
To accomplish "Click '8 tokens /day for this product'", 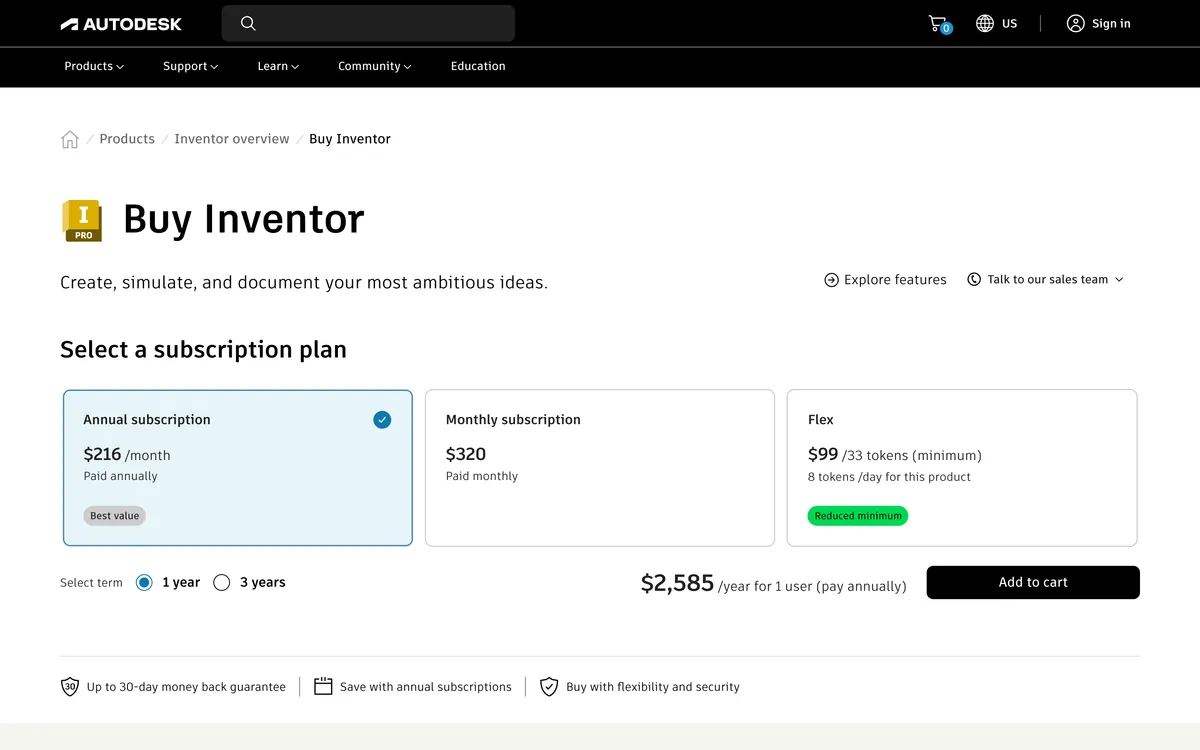I will tap(889, 477).
